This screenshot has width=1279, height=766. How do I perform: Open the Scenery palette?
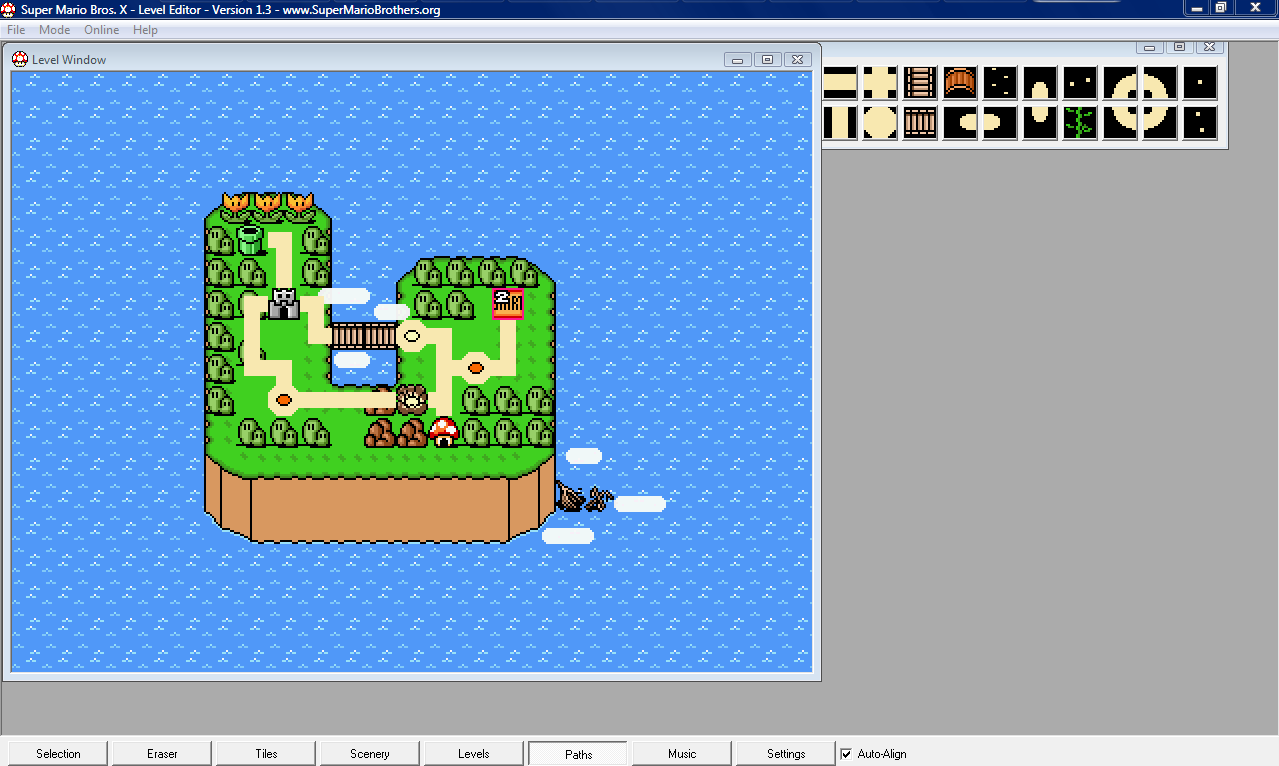pos(370,754)
